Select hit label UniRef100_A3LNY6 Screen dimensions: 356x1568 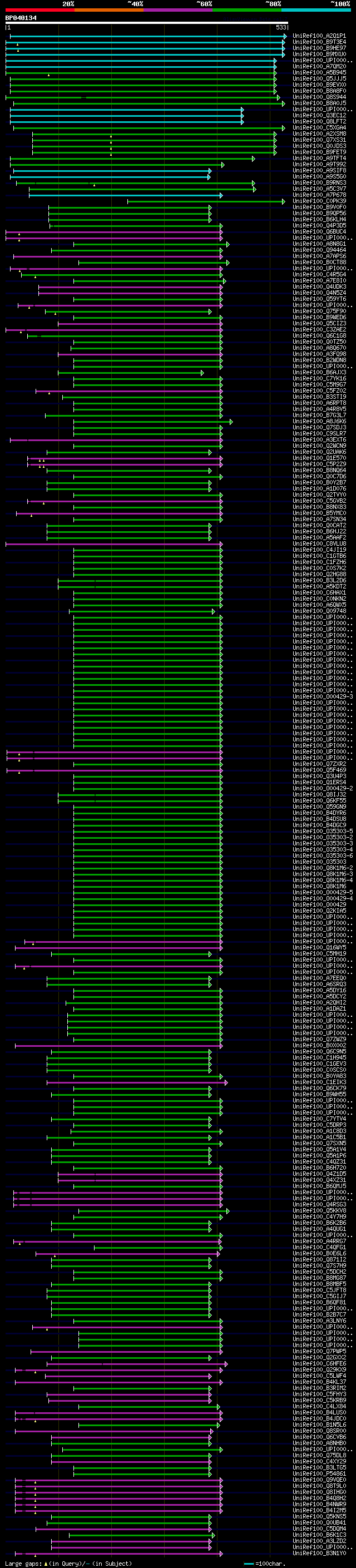click(x=319, y=1321)
